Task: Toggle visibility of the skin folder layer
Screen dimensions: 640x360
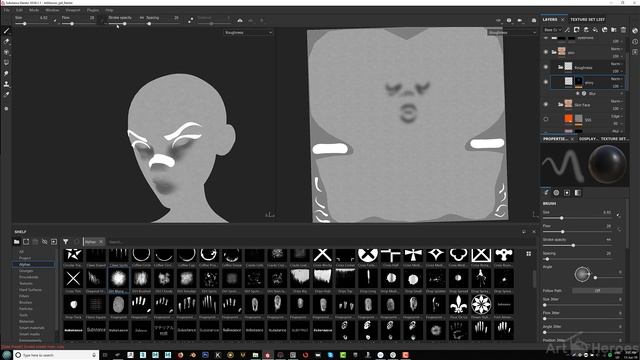Action: [x=546, y=52]
